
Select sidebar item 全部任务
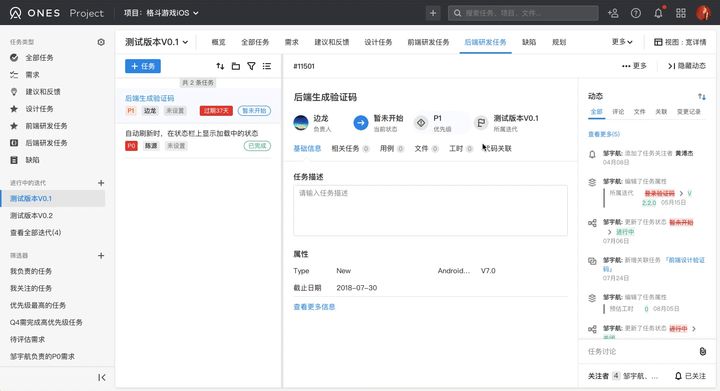[x=39, y=57]
